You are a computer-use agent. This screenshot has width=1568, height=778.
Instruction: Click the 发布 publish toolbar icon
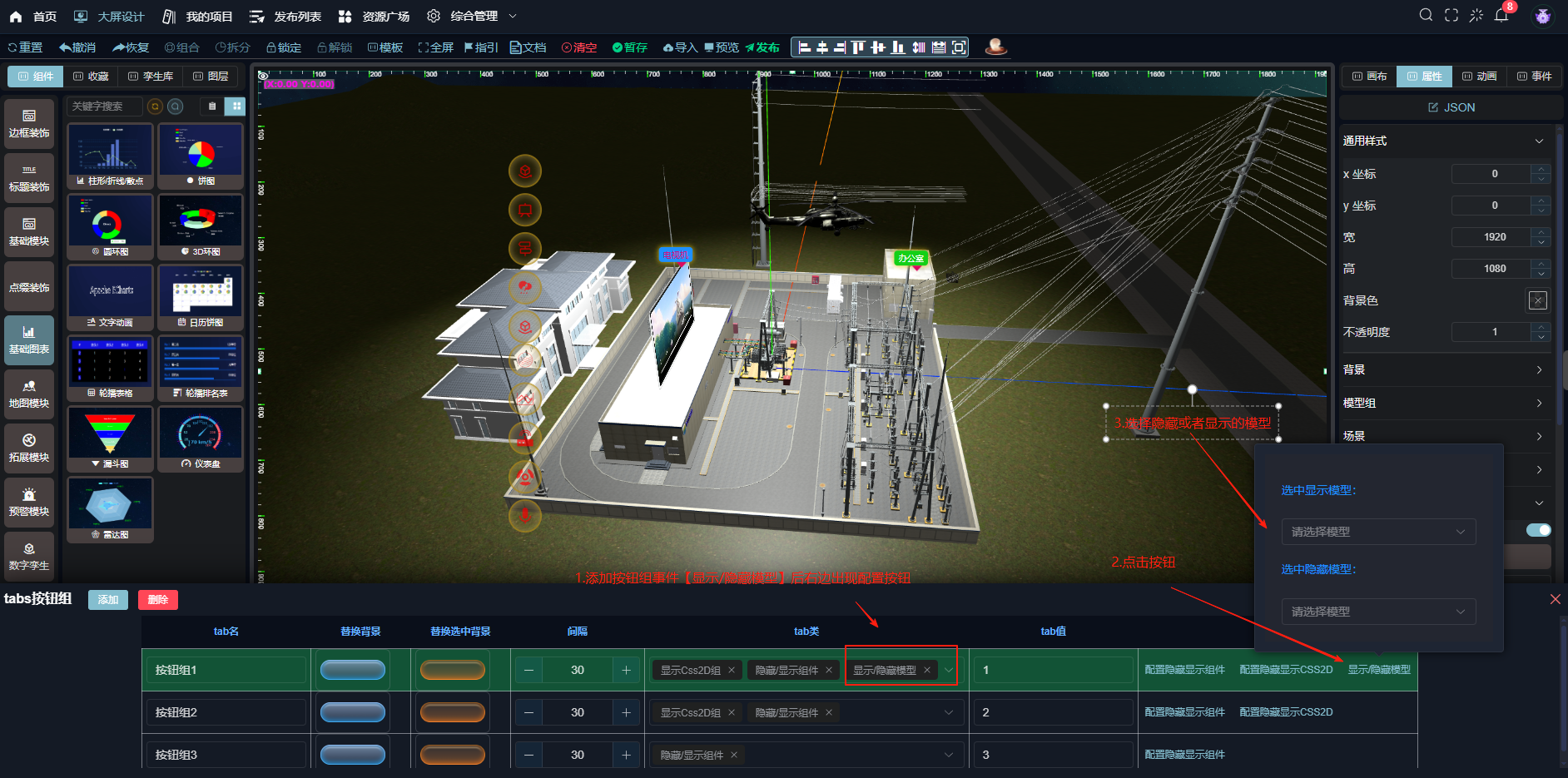coord(762,47)
